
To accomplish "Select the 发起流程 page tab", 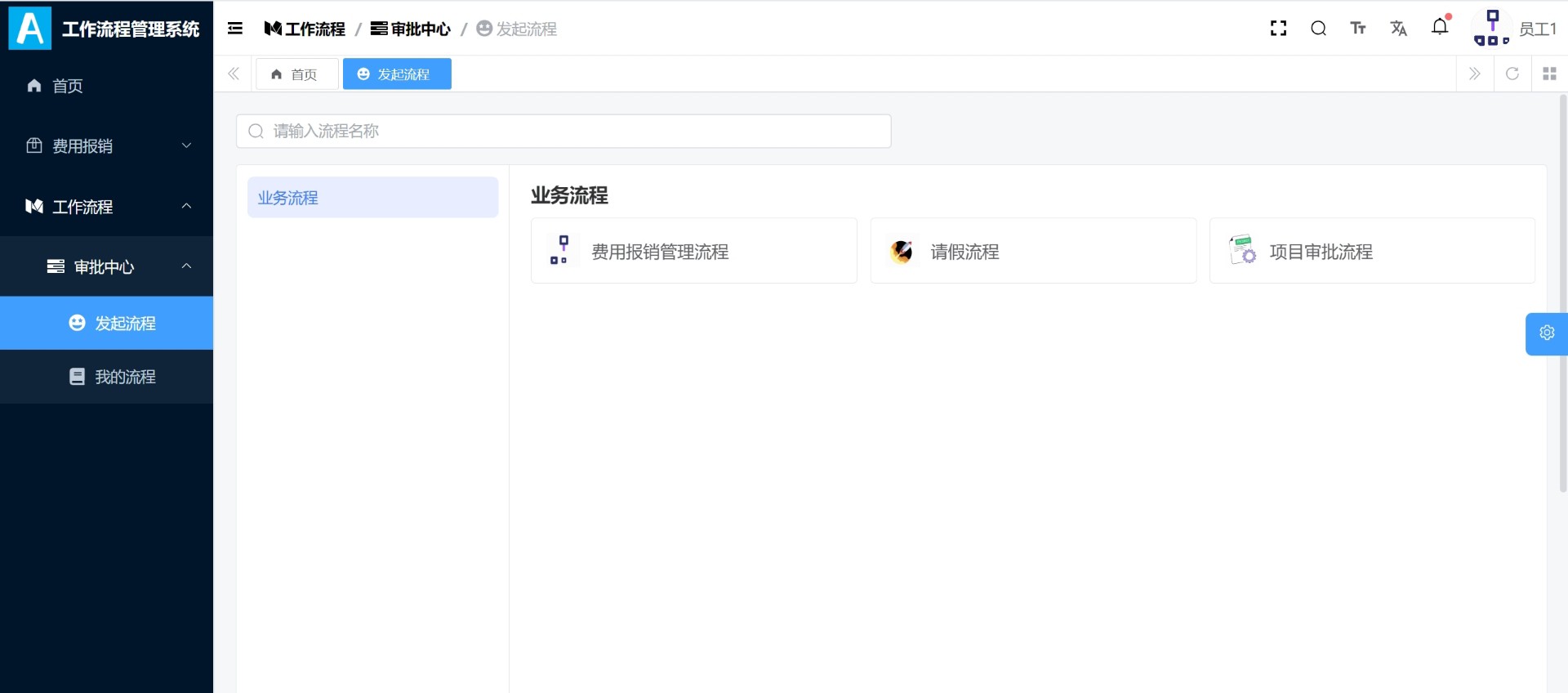I will point(397,74).
